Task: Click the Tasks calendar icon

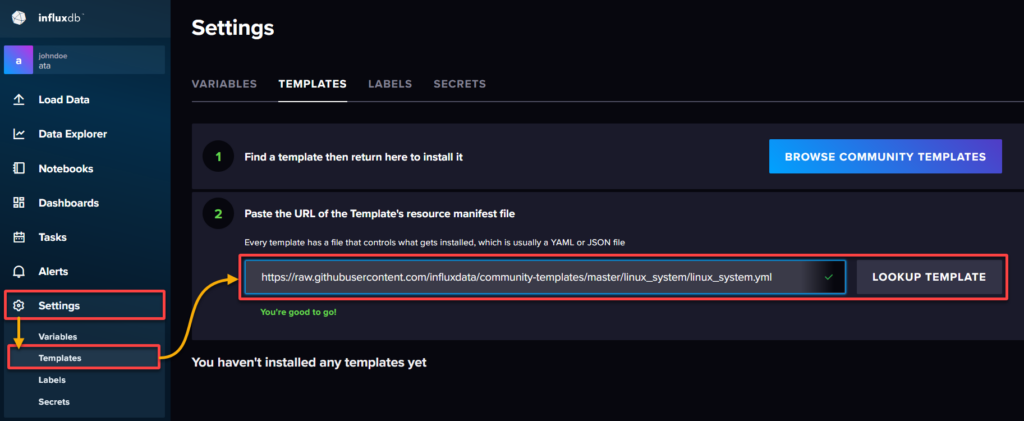Action: click(x=18, y=237)
